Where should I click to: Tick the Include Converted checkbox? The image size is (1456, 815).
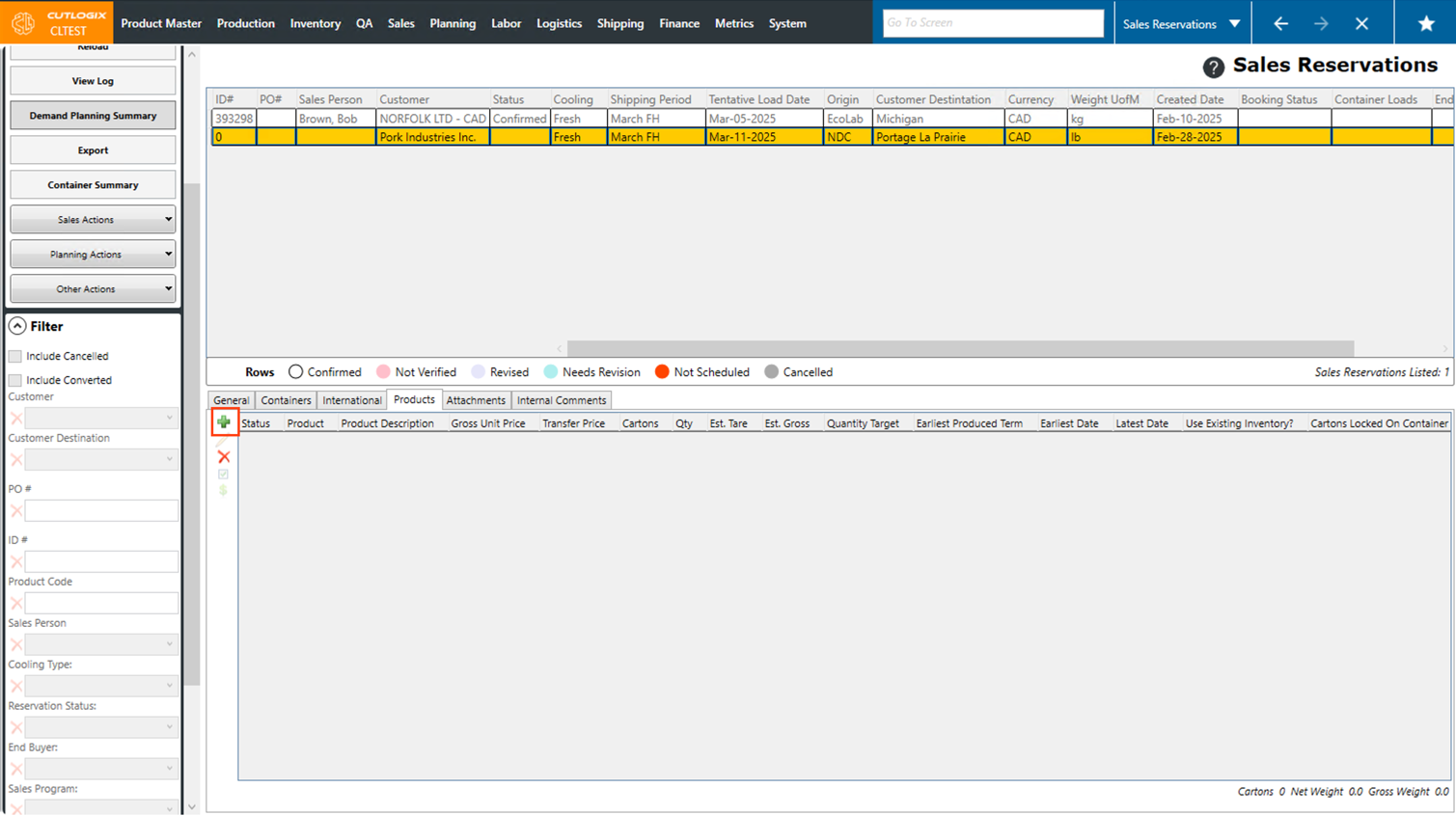tap(15, 380)
